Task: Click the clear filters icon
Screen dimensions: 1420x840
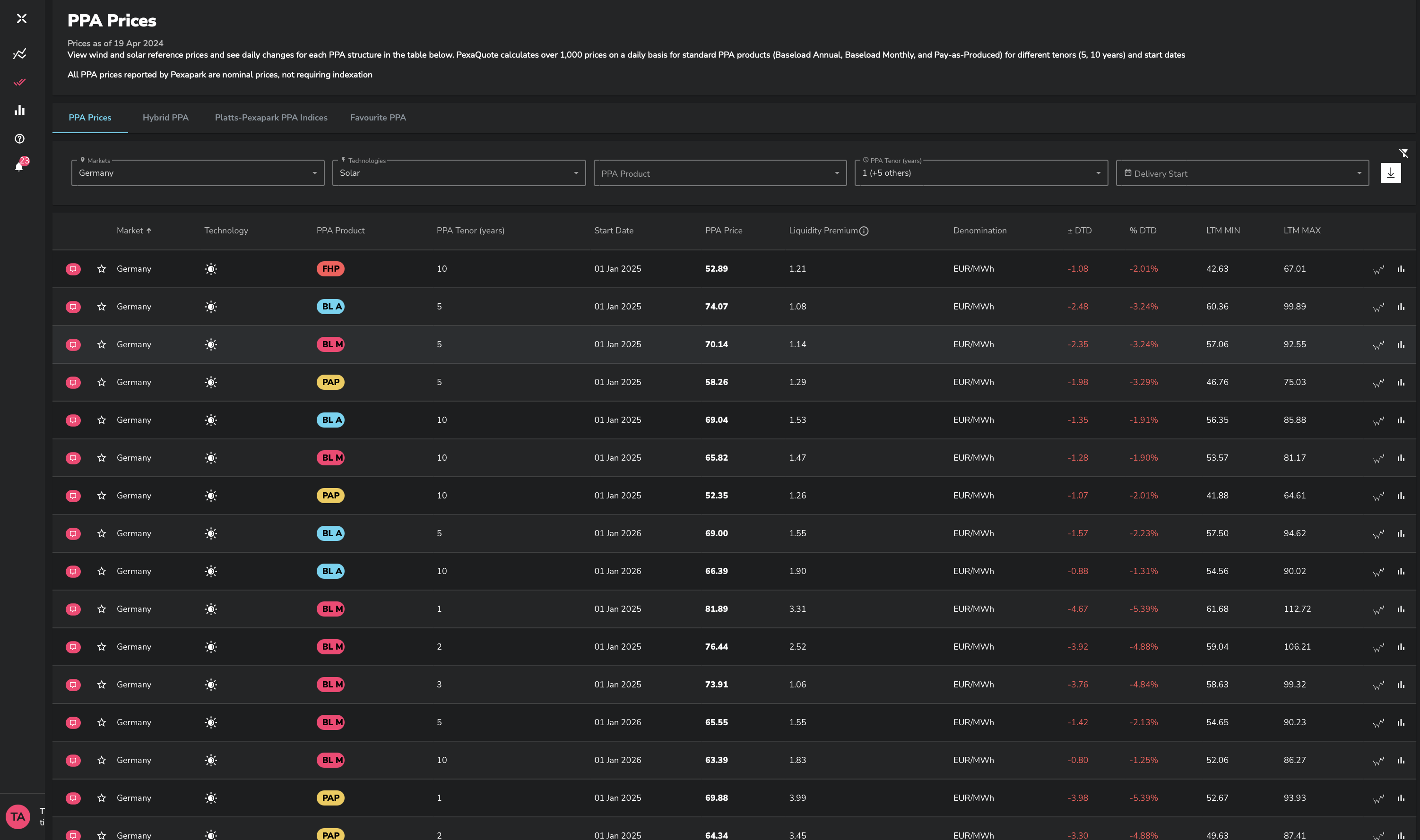Action: (x=1403, y=154)
